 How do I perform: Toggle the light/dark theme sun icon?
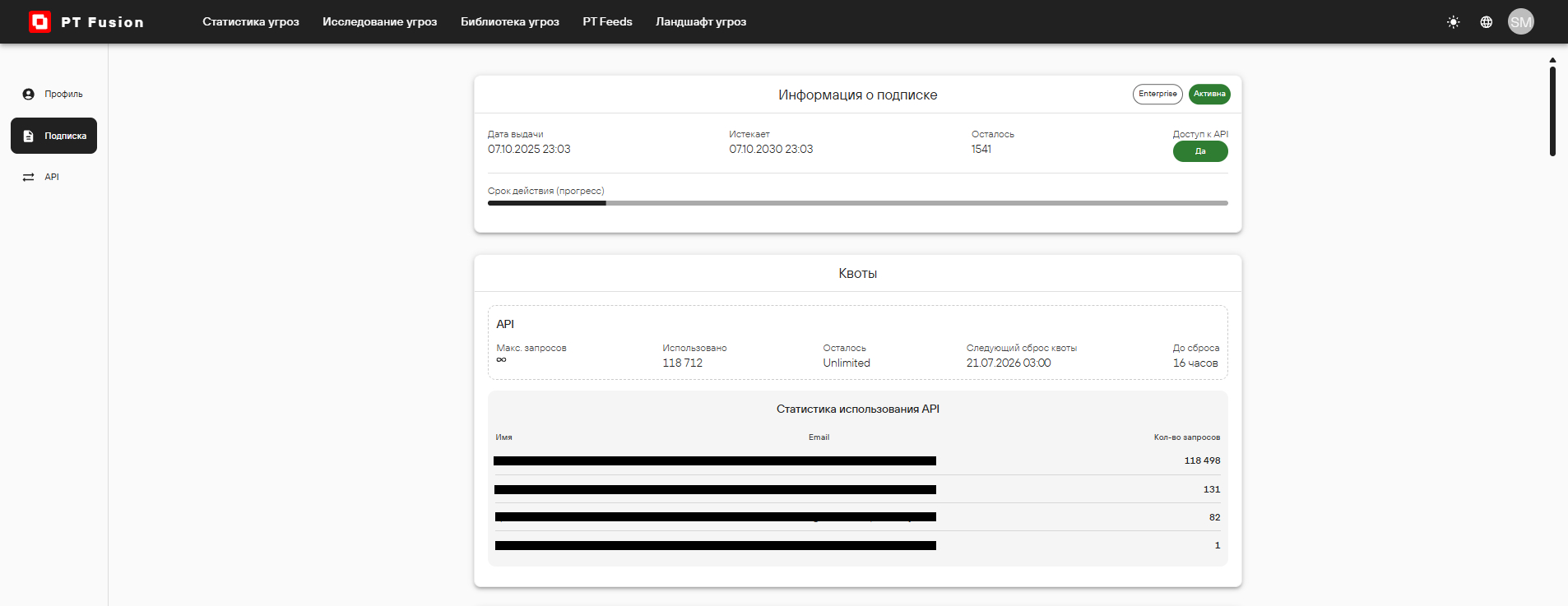[x=1454, y=22]
